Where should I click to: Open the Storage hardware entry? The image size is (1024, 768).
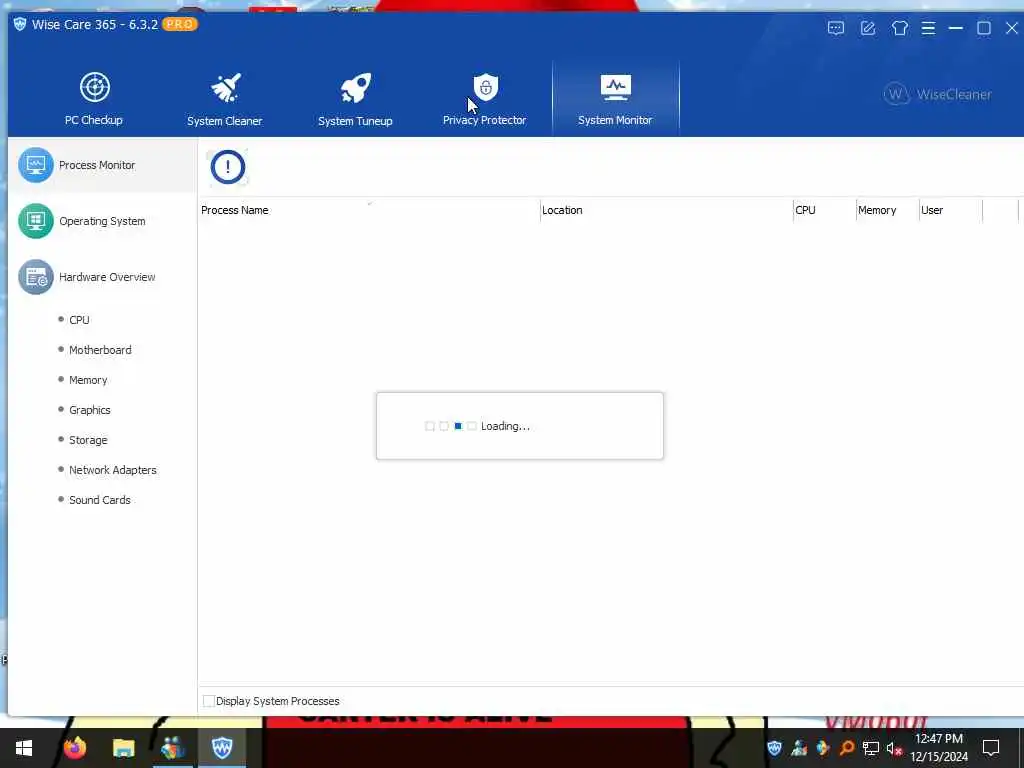88,440
